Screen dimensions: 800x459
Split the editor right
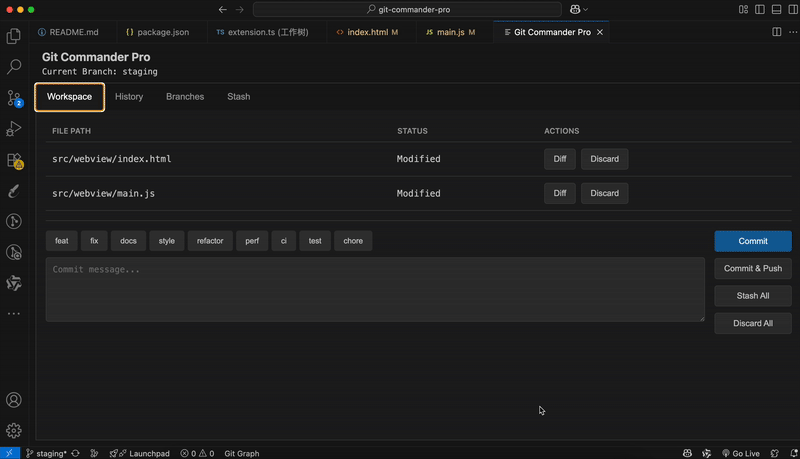coord(777,32)
